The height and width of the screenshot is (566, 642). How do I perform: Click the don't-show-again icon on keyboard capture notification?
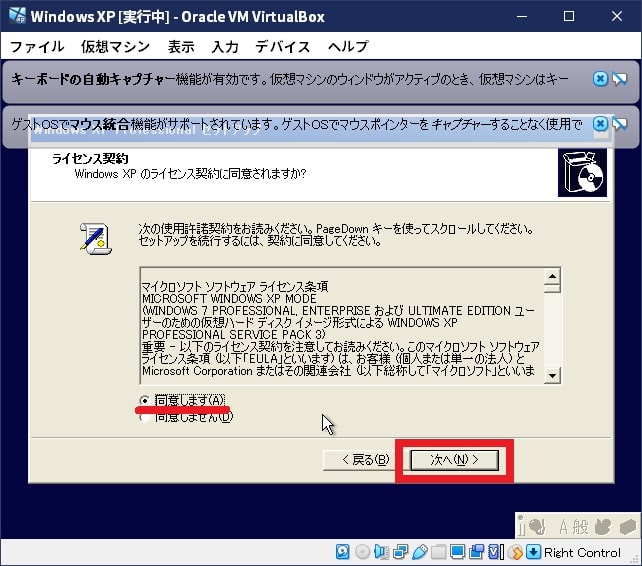coord(620,79)
